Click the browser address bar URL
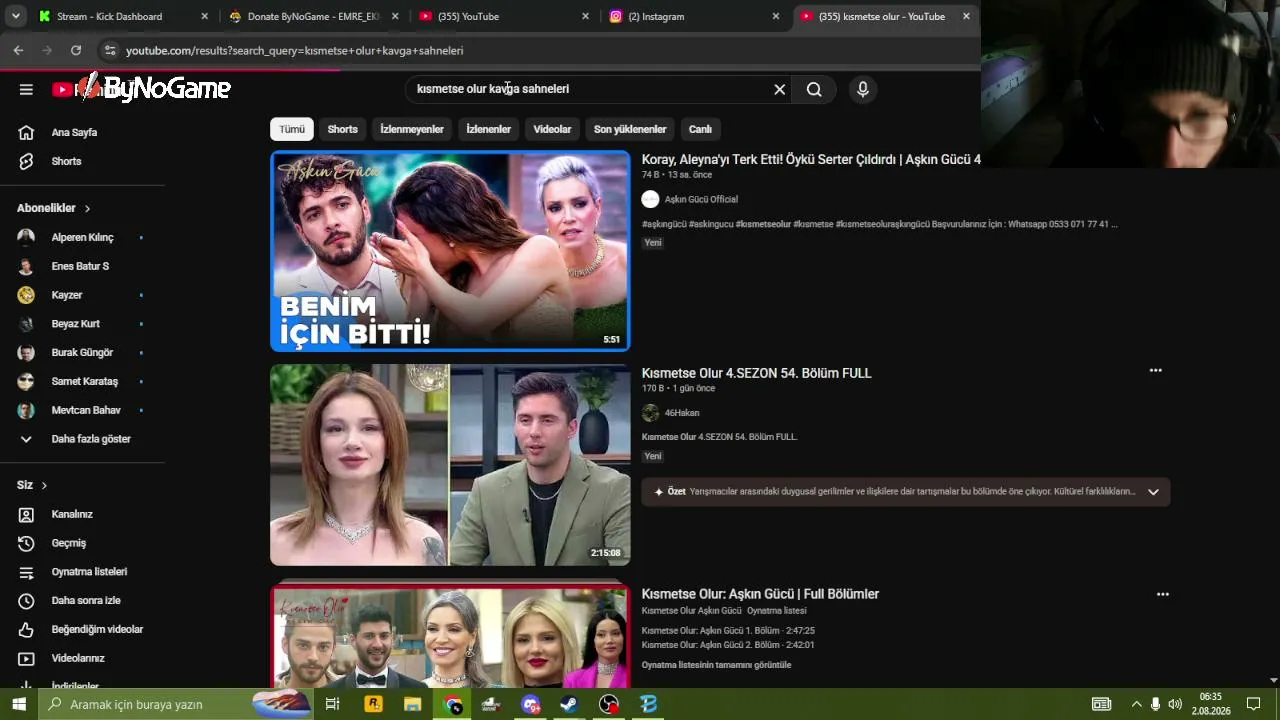The height and width of the screenshot is (720, 1280). pyautogui.click(x=294, y=50)
